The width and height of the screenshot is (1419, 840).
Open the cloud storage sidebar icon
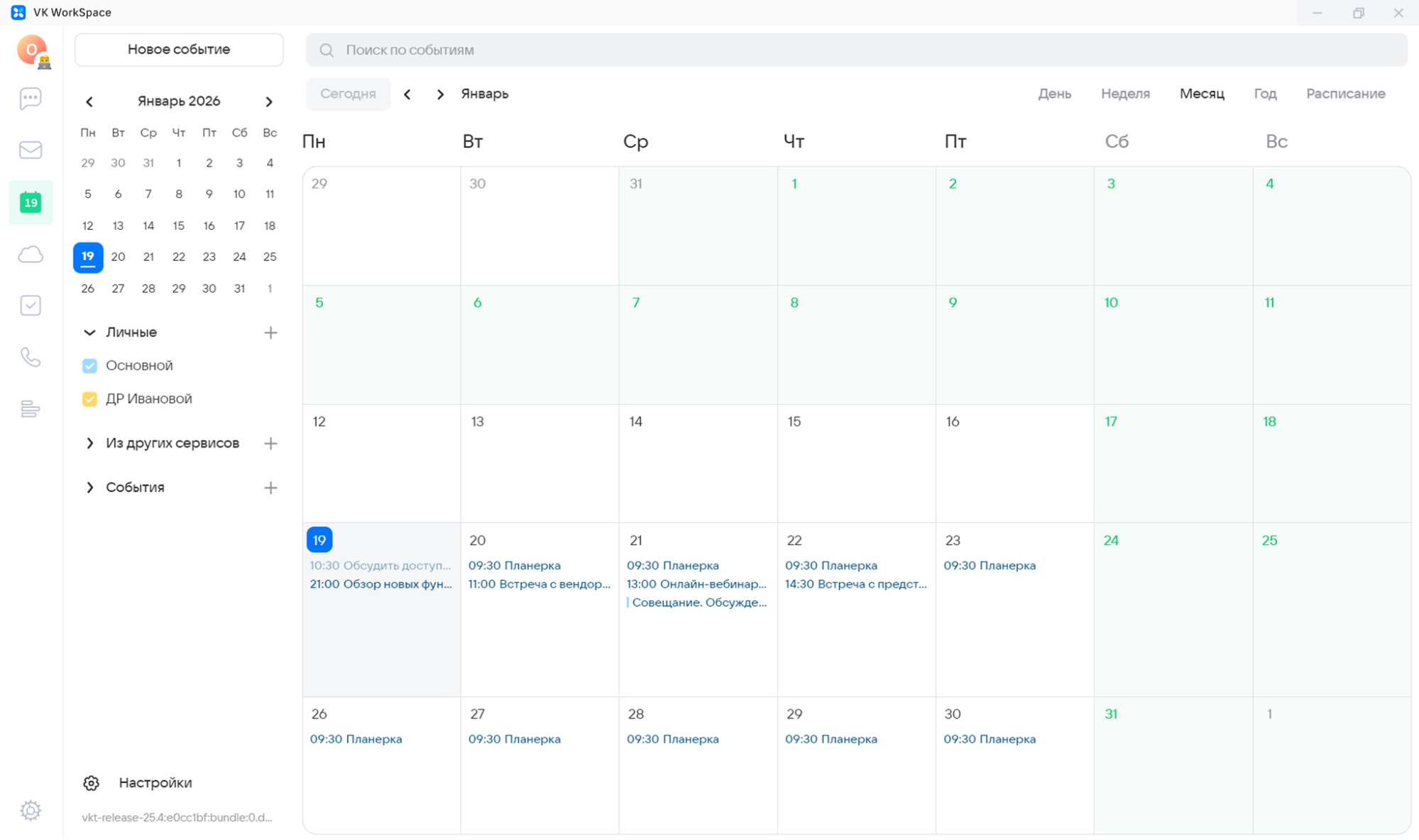click(x=31, y=254)
